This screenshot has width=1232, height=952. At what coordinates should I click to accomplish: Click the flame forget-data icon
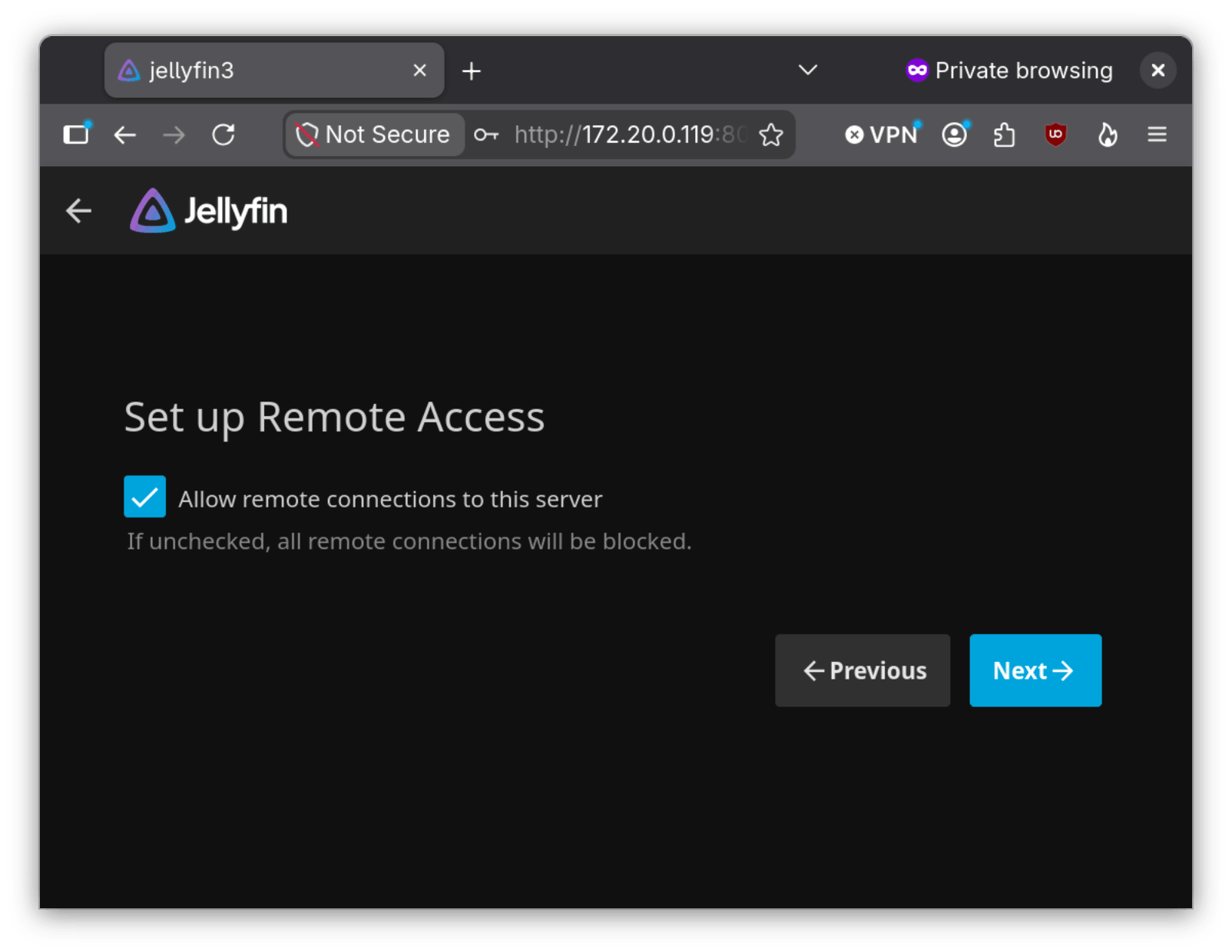point(1107,135)
